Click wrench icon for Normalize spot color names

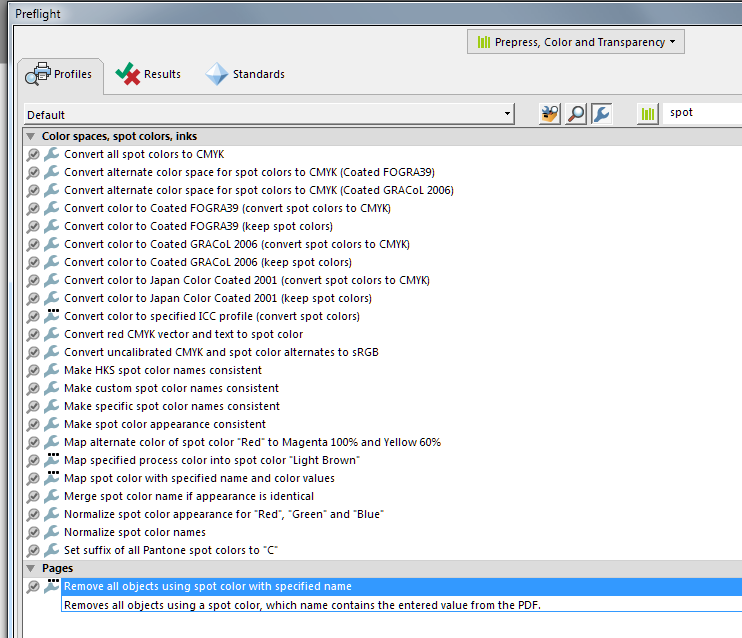coord(51,532)
